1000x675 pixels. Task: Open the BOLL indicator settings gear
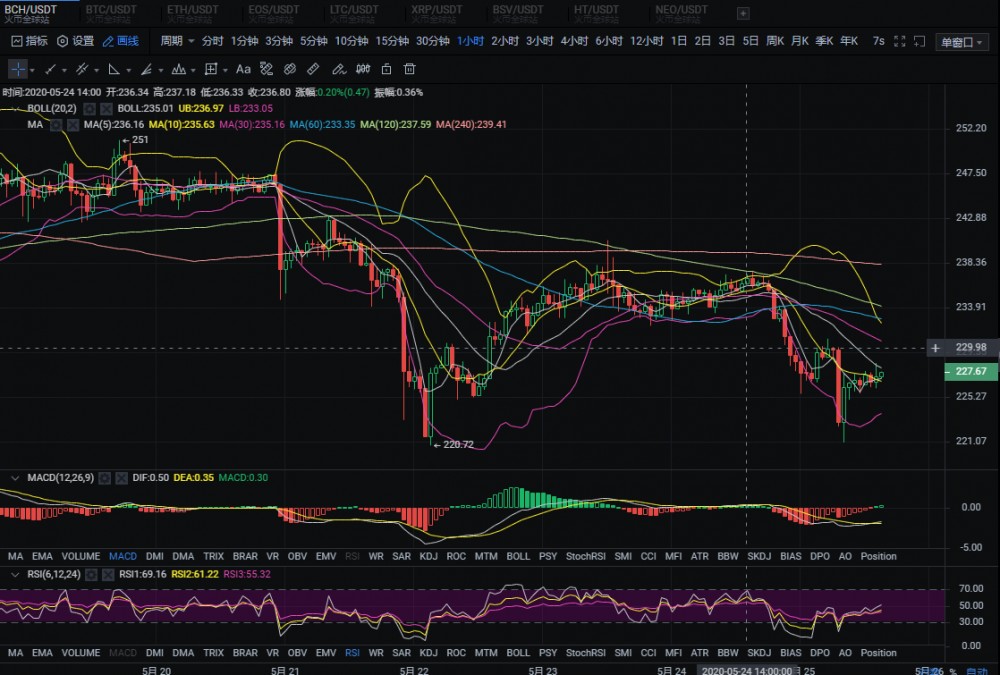[x=89, y=108]
